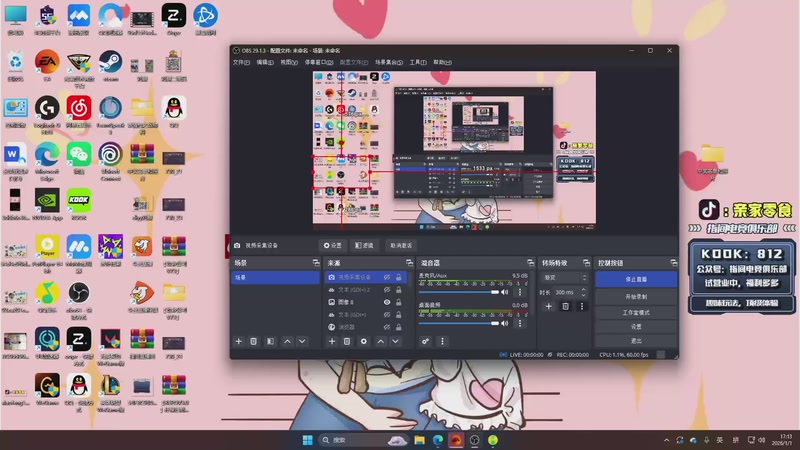Open the transition properties three-dot menu
The width and height of the screenshot is (800, 450).
(x=582, y=306)
